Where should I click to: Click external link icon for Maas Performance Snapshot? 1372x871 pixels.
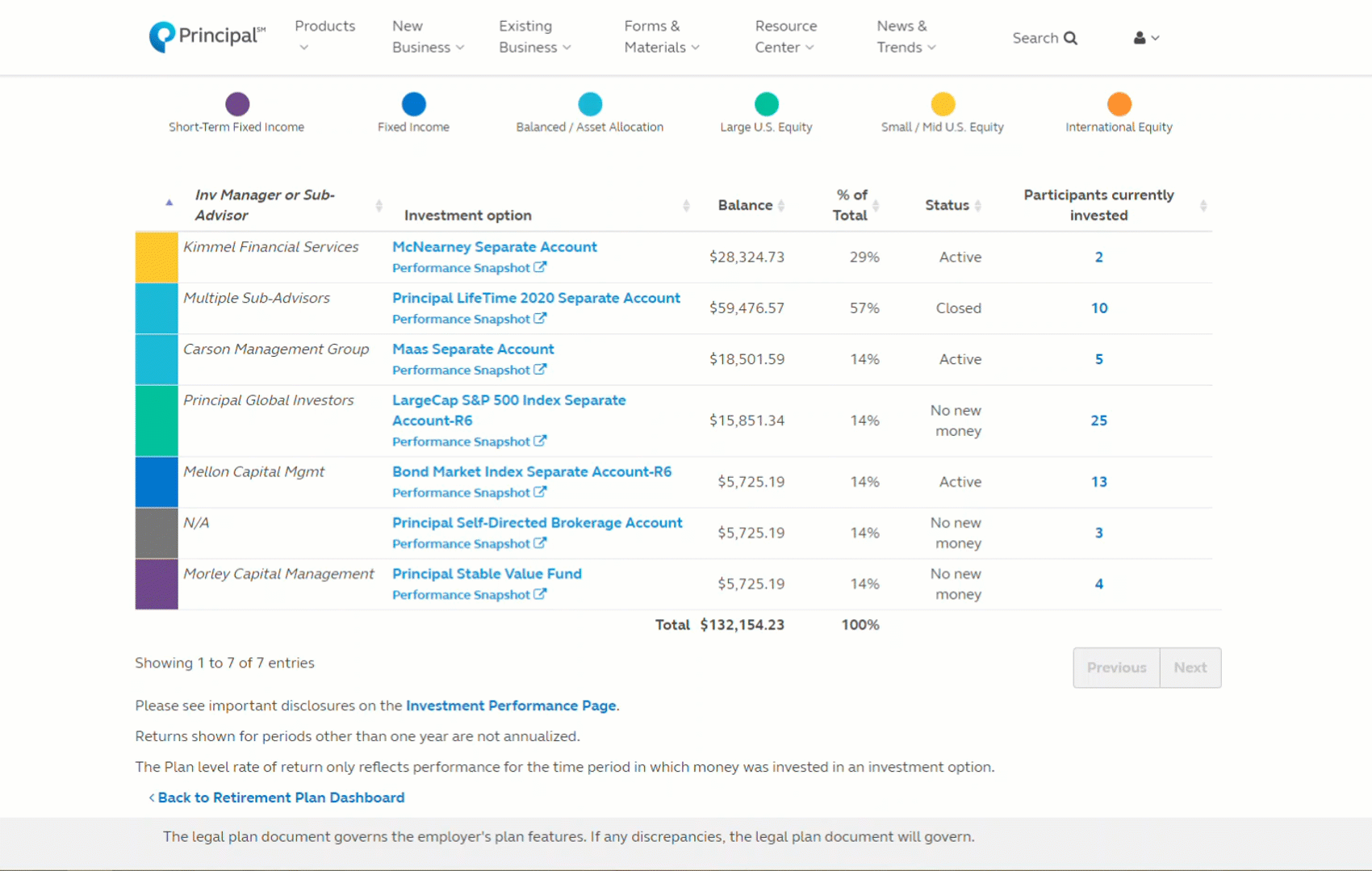click(x=540, y=370)
